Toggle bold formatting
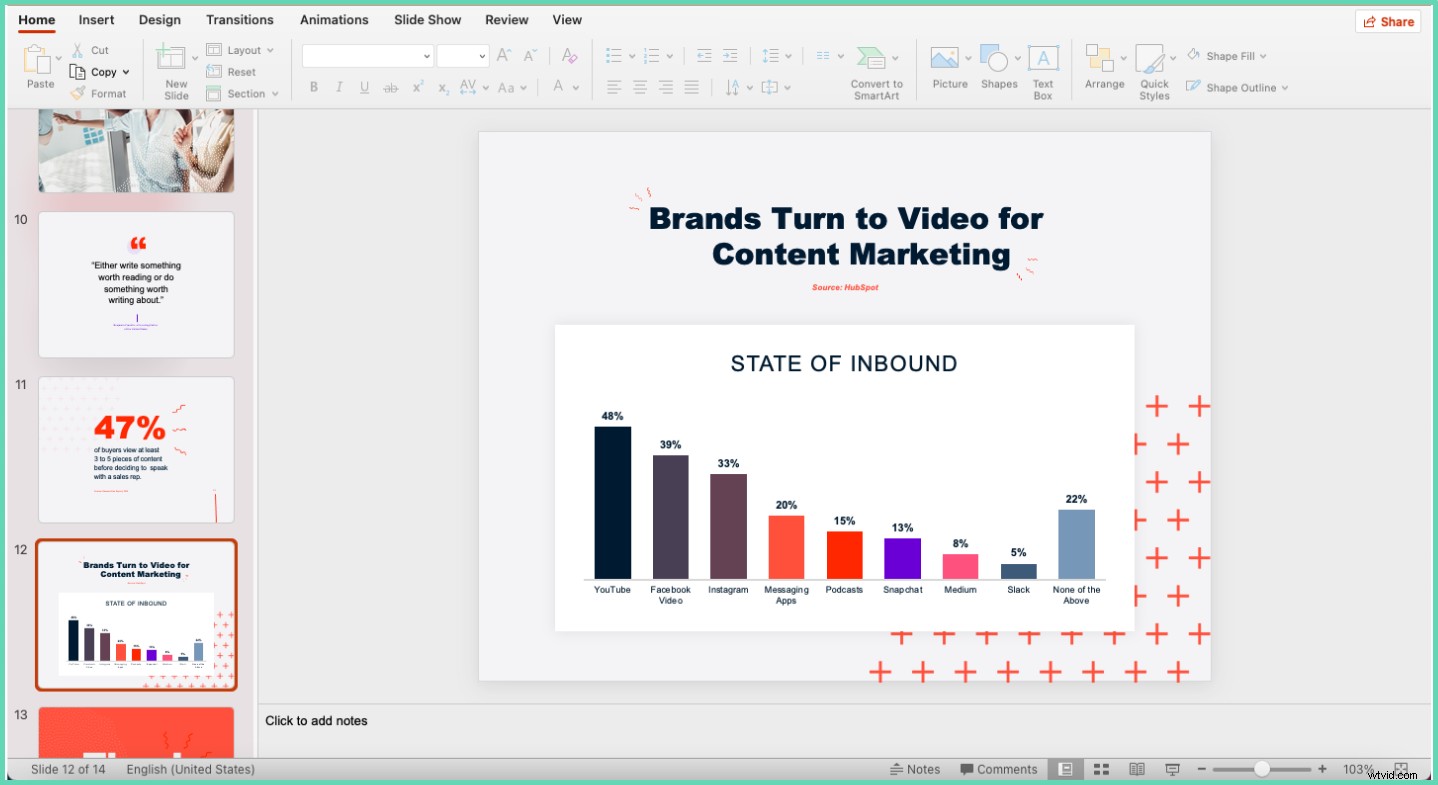Image resolution: width=1438 pixels, height=785 pixels. pos(313,87)
